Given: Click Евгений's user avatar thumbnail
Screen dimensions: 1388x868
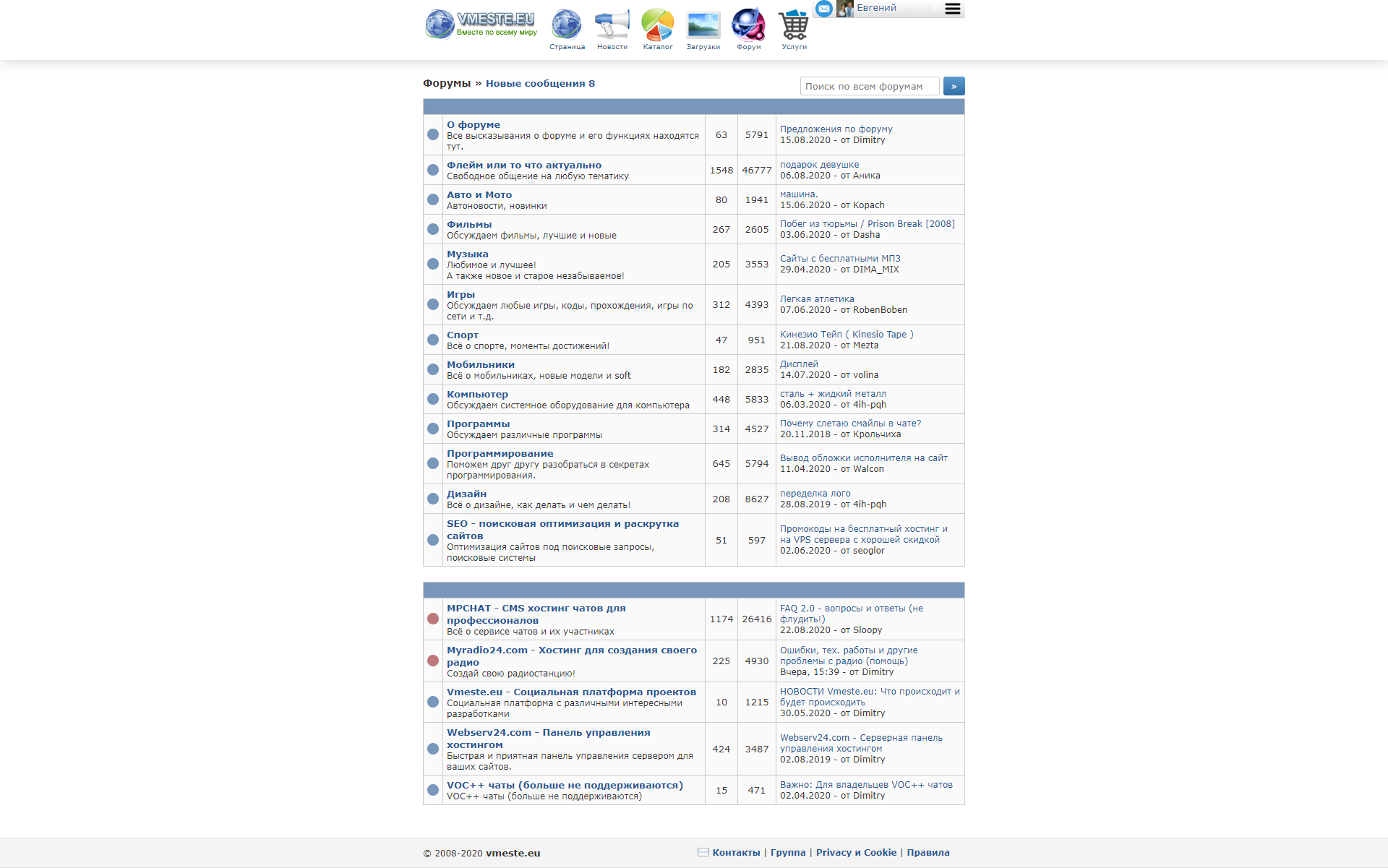Looking at the screenshot, I should pos(844,9).
